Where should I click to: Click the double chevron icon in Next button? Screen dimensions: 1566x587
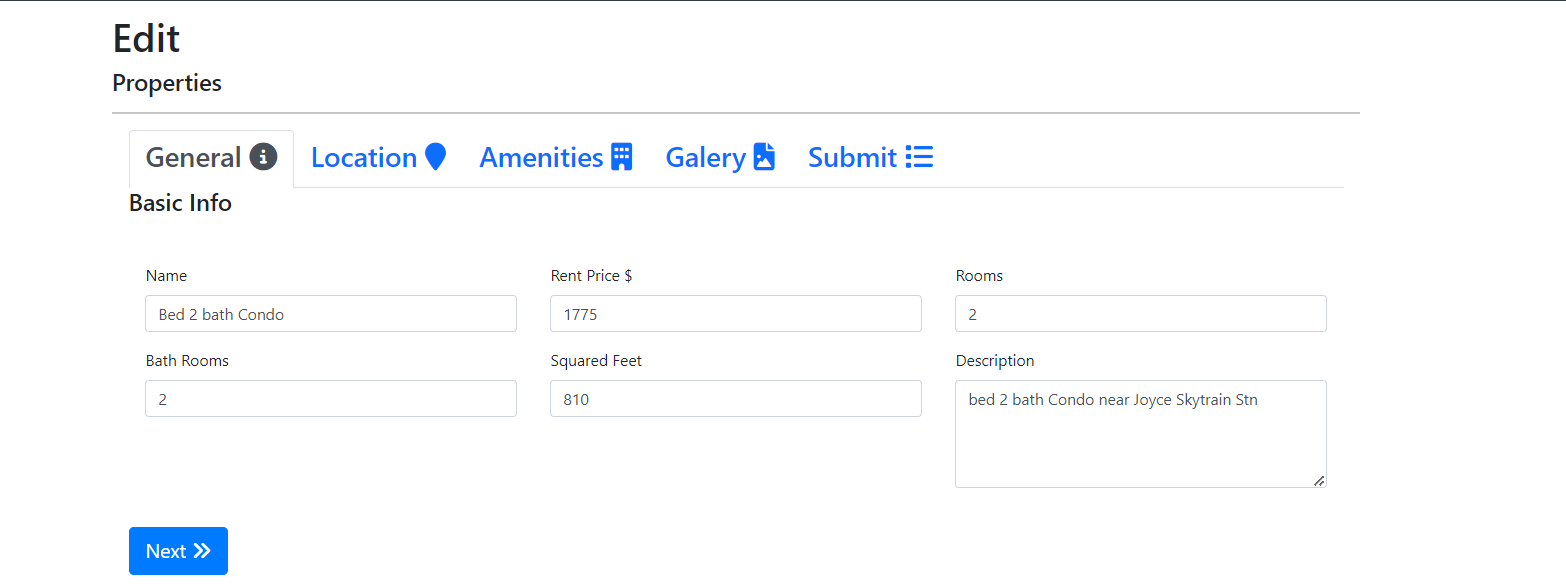coord(202,551)
